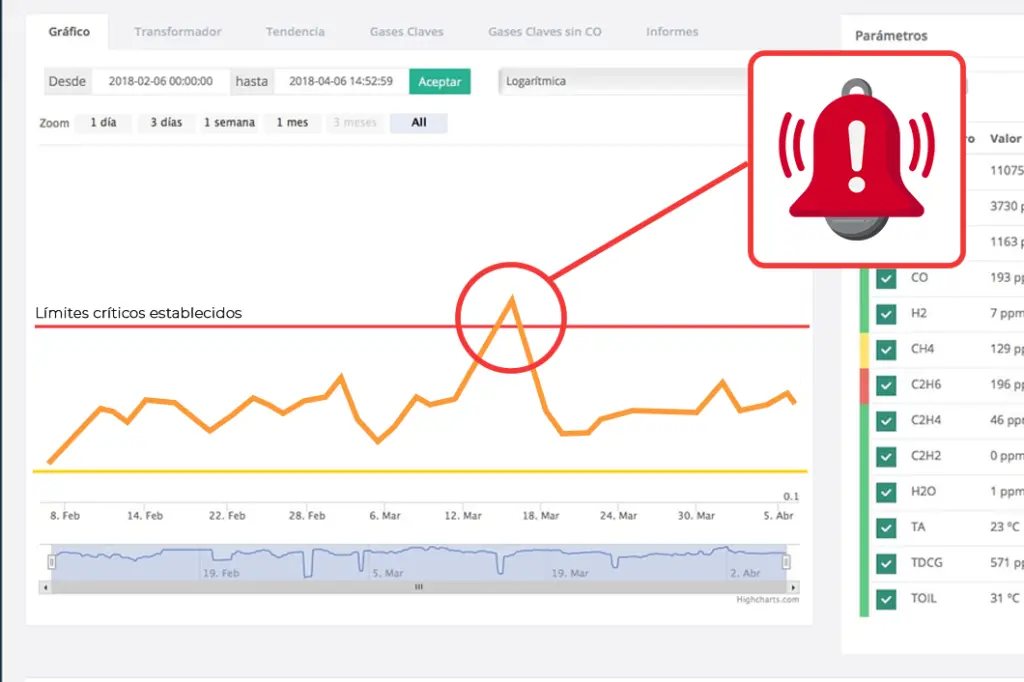
Task: Toggle the CH4 parameter checkbox
Action: tap(886, 350)
